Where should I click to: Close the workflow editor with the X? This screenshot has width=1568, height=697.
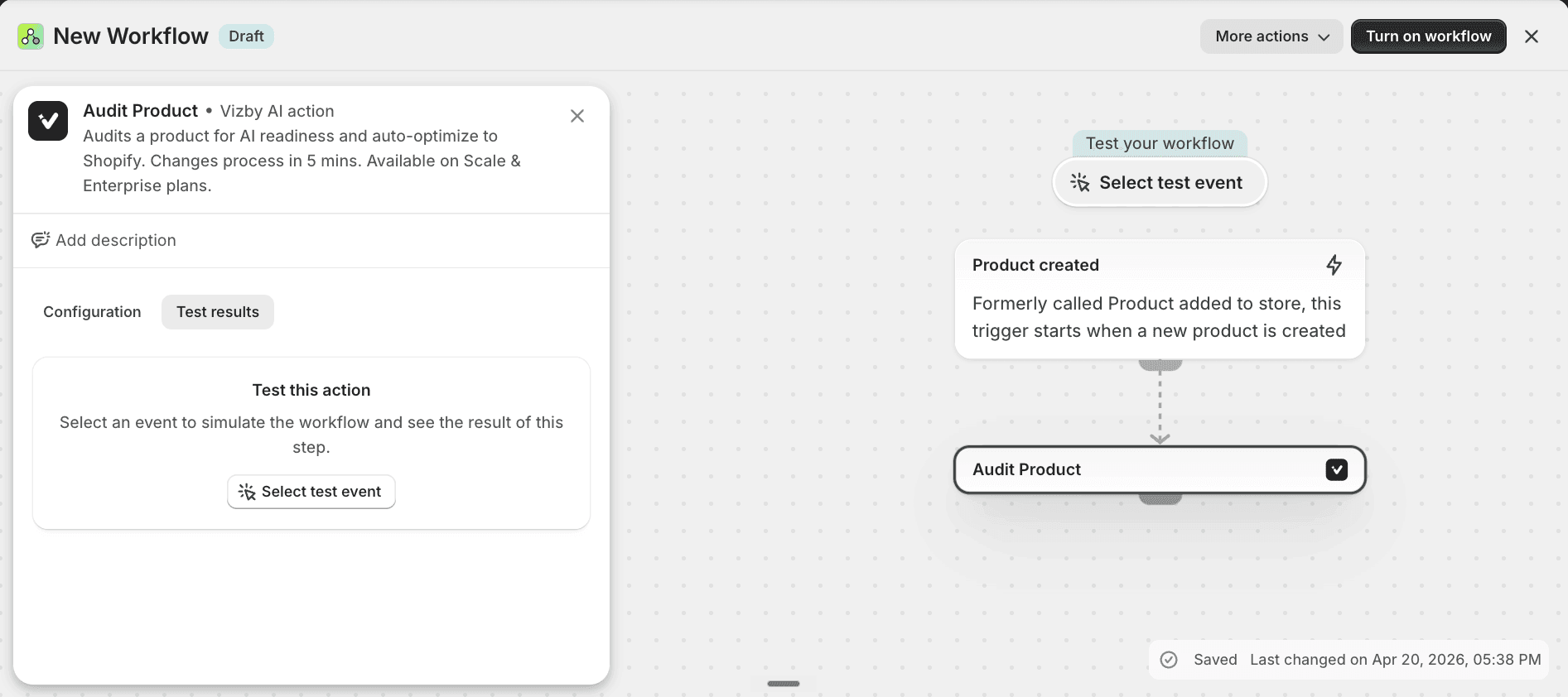click(x=1532, y=36)
